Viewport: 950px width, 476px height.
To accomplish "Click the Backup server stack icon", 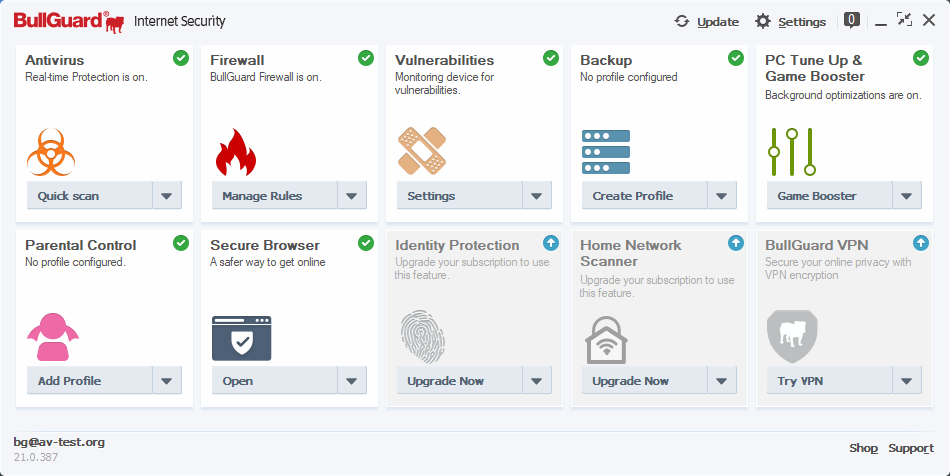I will click(606, 152).
